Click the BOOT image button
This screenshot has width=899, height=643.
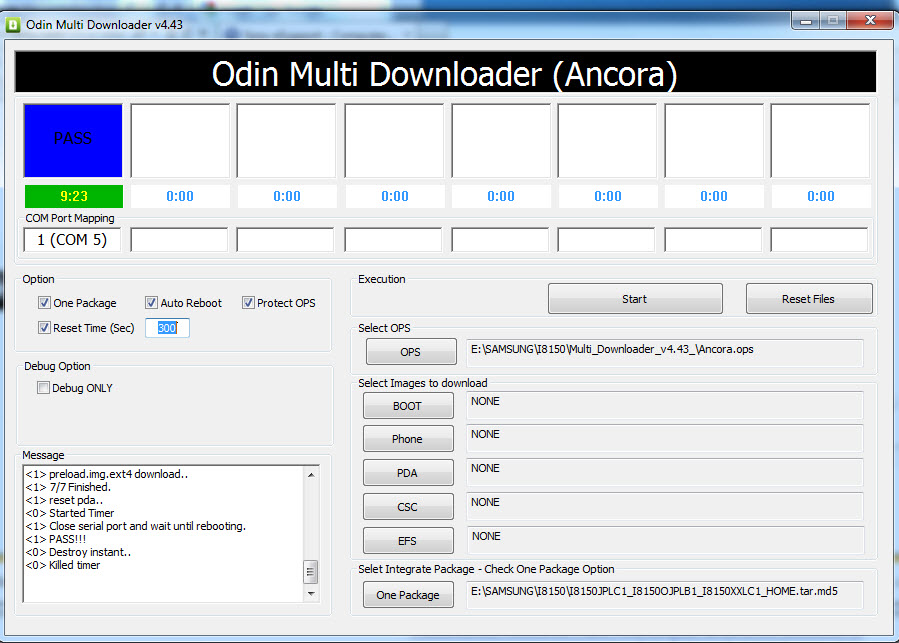pos(408,406)
